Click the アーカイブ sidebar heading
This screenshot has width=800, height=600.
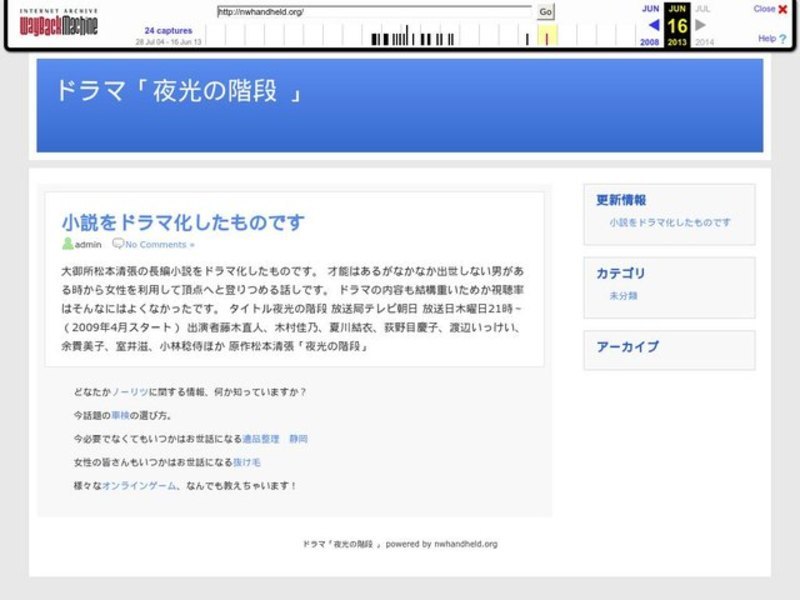[627, 347]
